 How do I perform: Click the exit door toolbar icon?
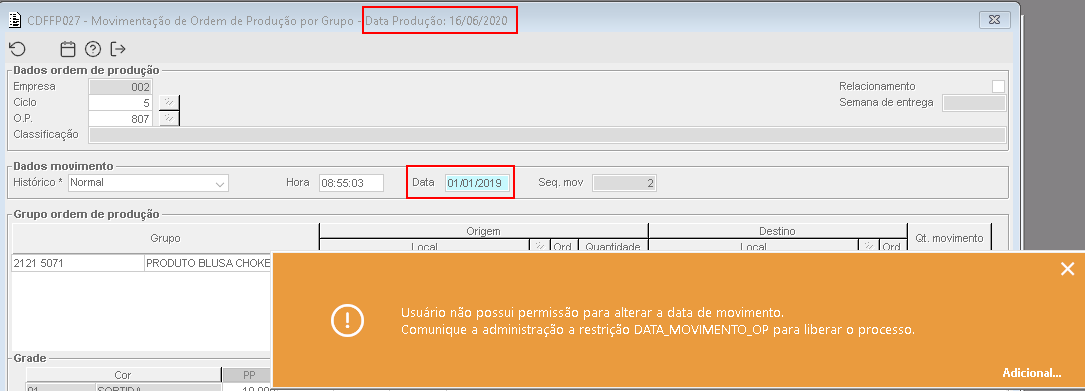[x=118, y=49]
